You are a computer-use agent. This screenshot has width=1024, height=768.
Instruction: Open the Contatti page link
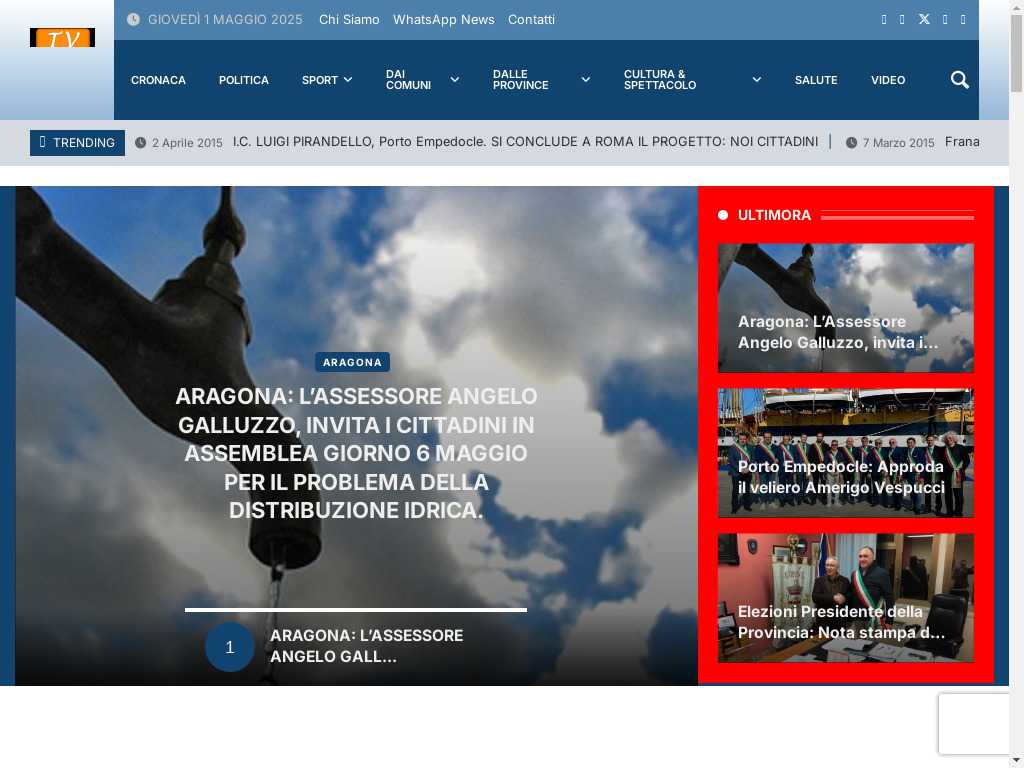(x=531, y=20)
